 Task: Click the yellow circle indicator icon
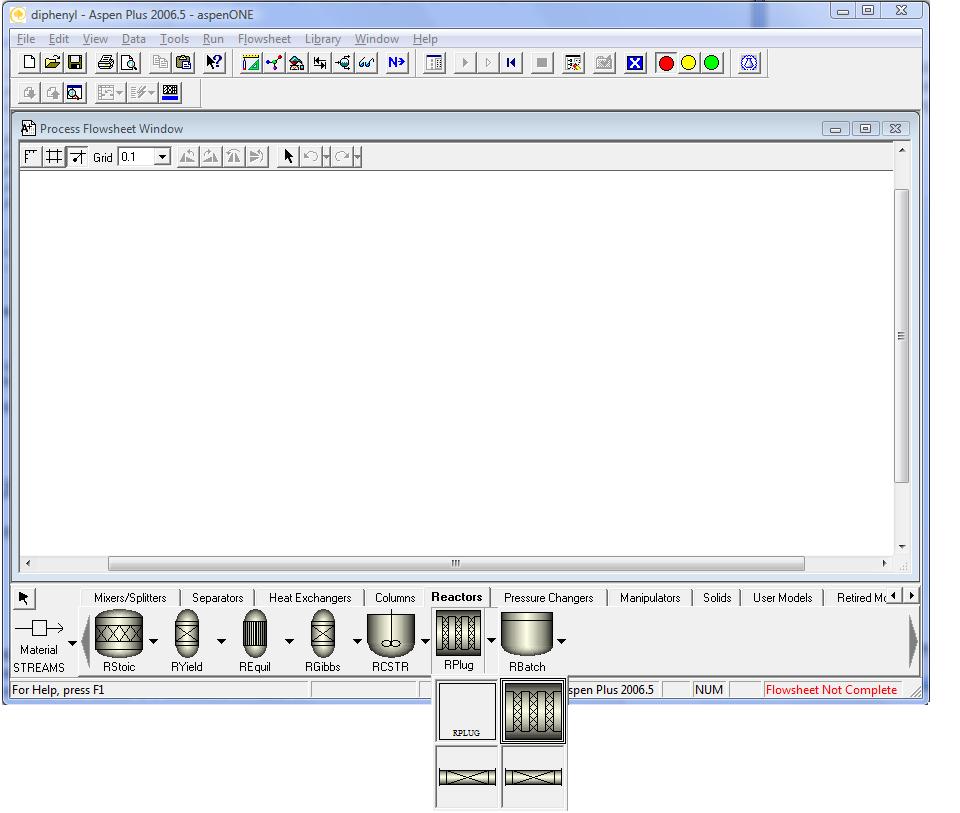click(689, 62)
